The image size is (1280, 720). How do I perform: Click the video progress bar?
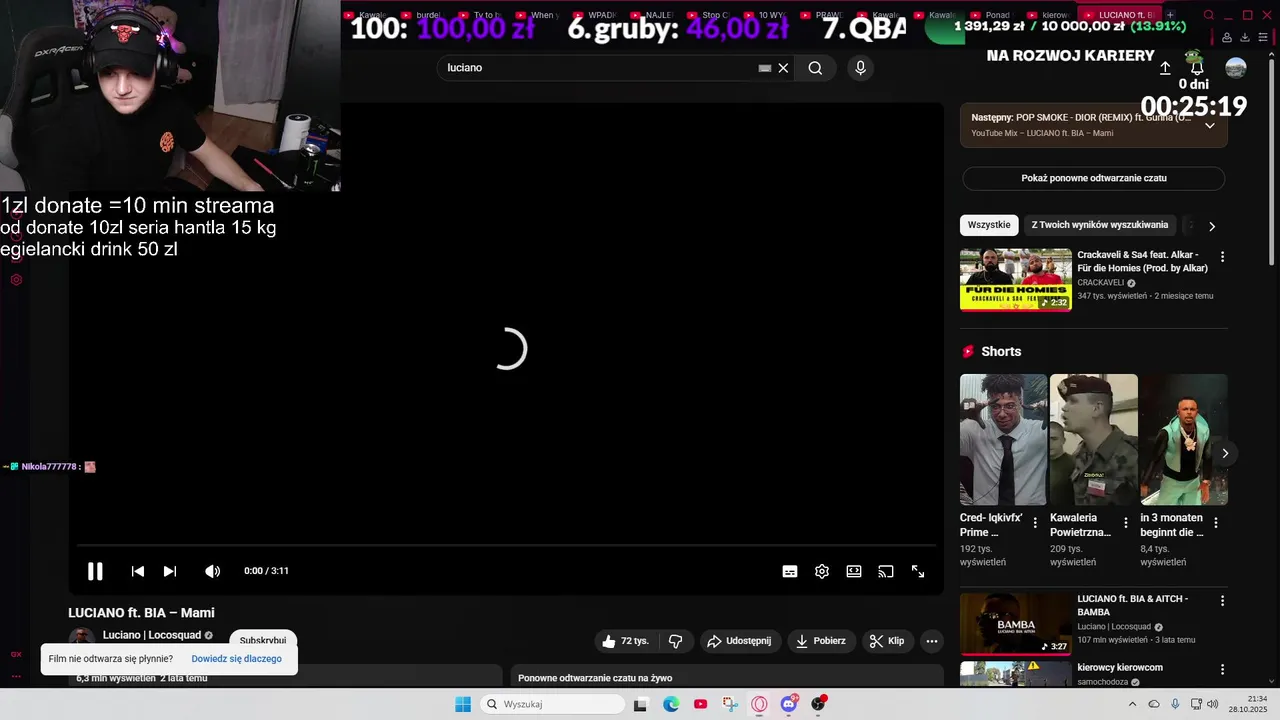click(506, 546)
